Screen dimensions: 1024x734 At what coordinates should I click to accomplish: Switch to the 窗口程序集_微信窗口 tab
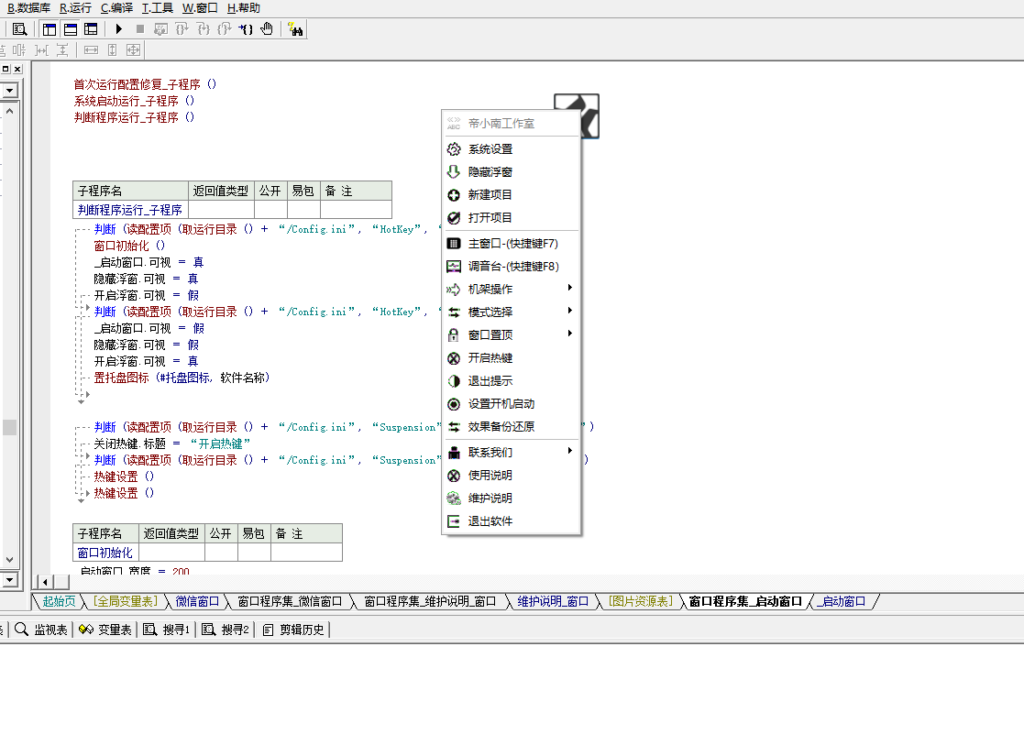(289, 601)
